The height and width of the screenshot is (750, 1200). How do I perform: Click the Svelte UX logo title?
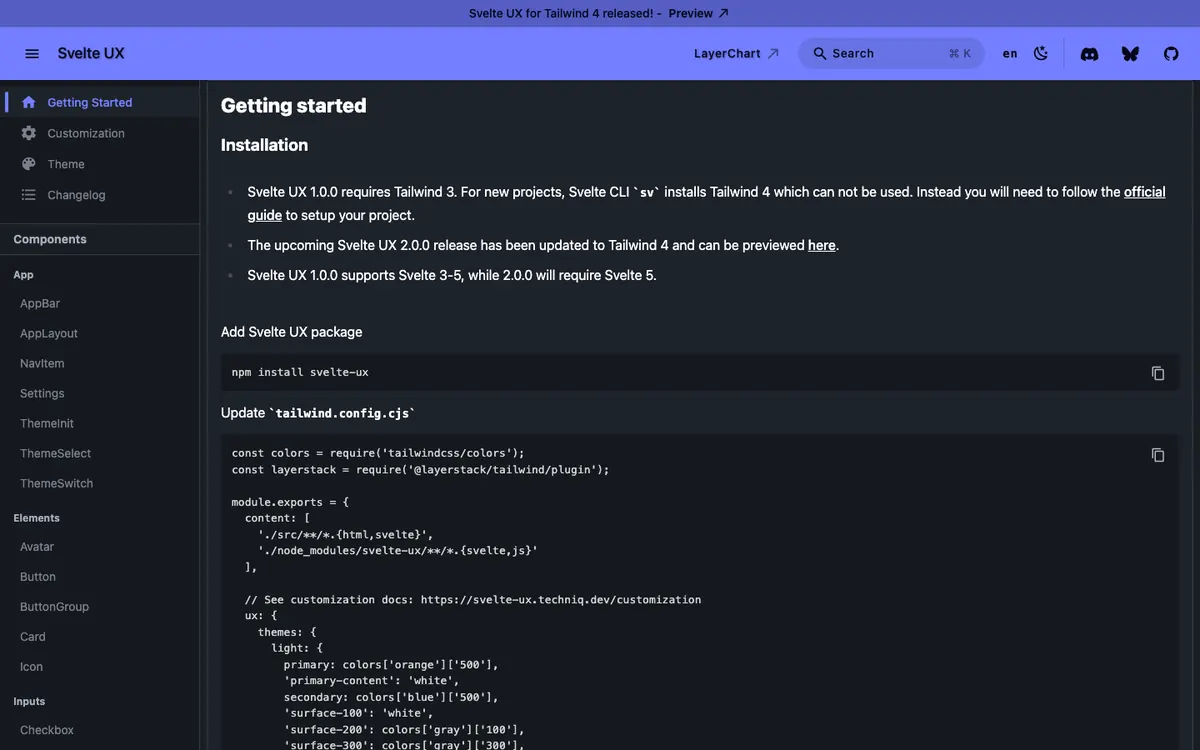click(x=91, y=54)
